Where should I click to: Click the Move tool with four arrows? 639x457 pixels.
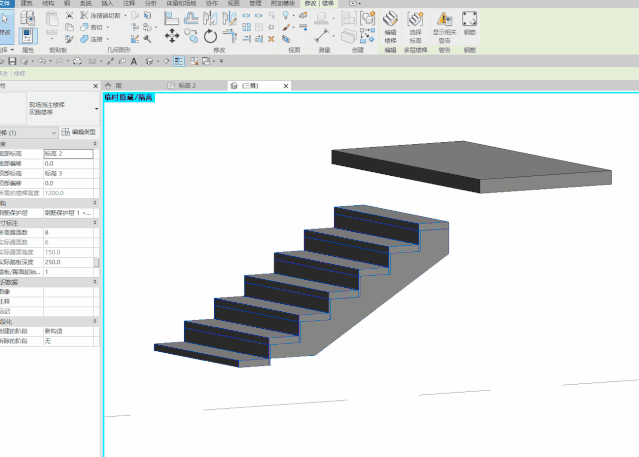click(x=172, y=36)
